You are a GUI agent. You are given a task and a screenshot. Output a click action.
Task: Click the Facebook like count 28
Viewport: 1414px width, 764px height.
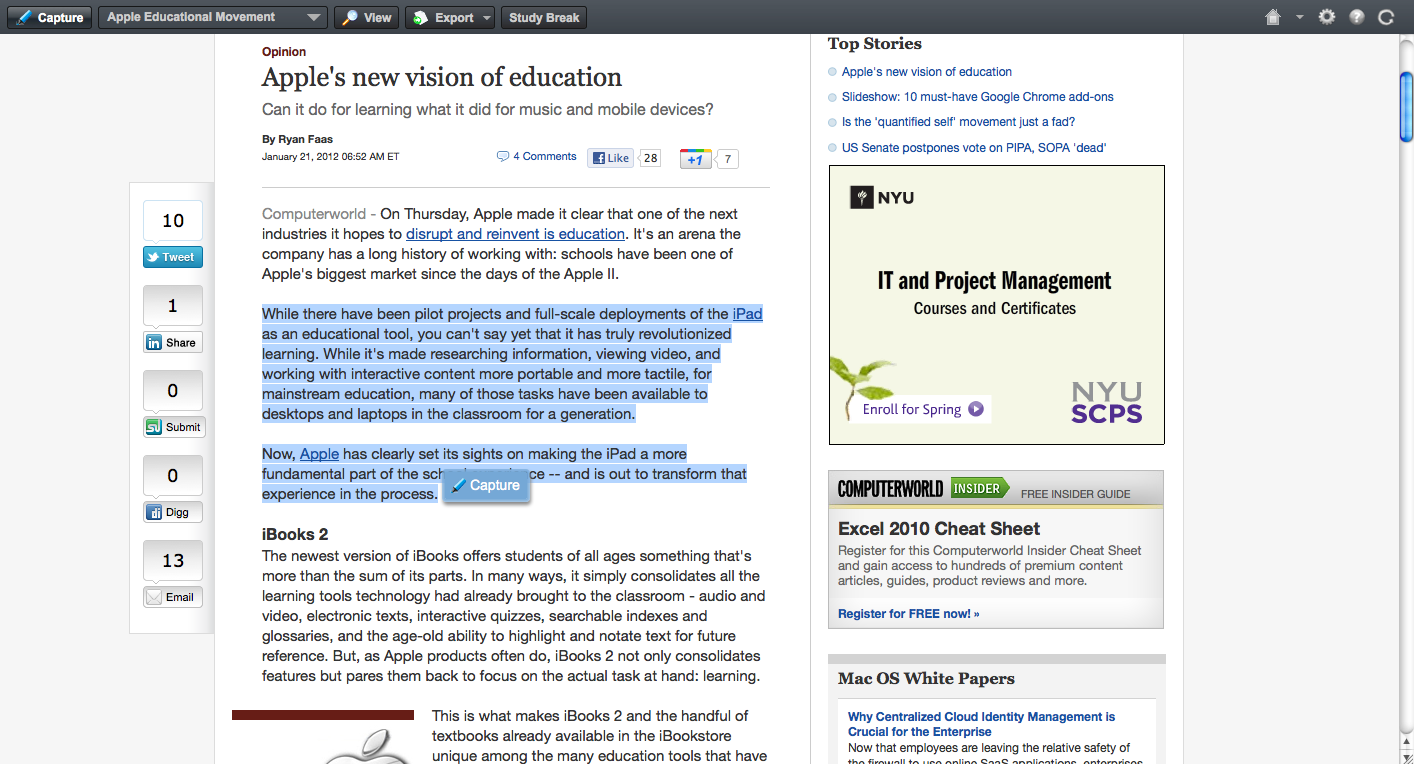[650, 158]
